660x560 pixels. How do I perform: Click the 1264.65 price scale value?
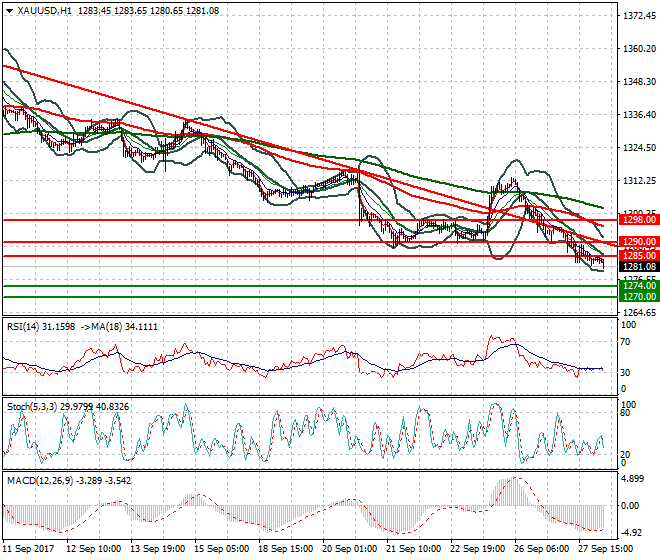click(639, 312)
